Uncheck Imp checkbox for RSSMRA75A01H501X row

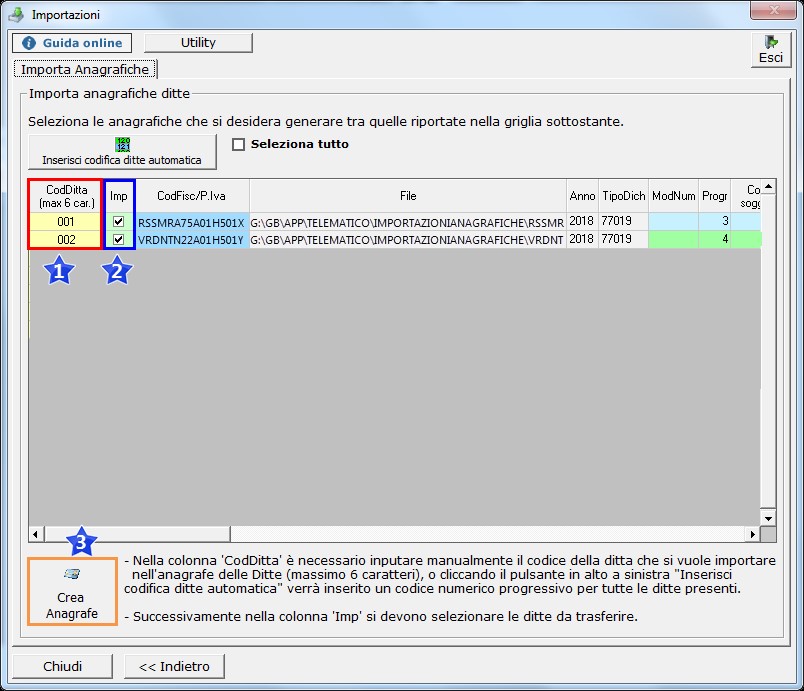click(118, 221)
